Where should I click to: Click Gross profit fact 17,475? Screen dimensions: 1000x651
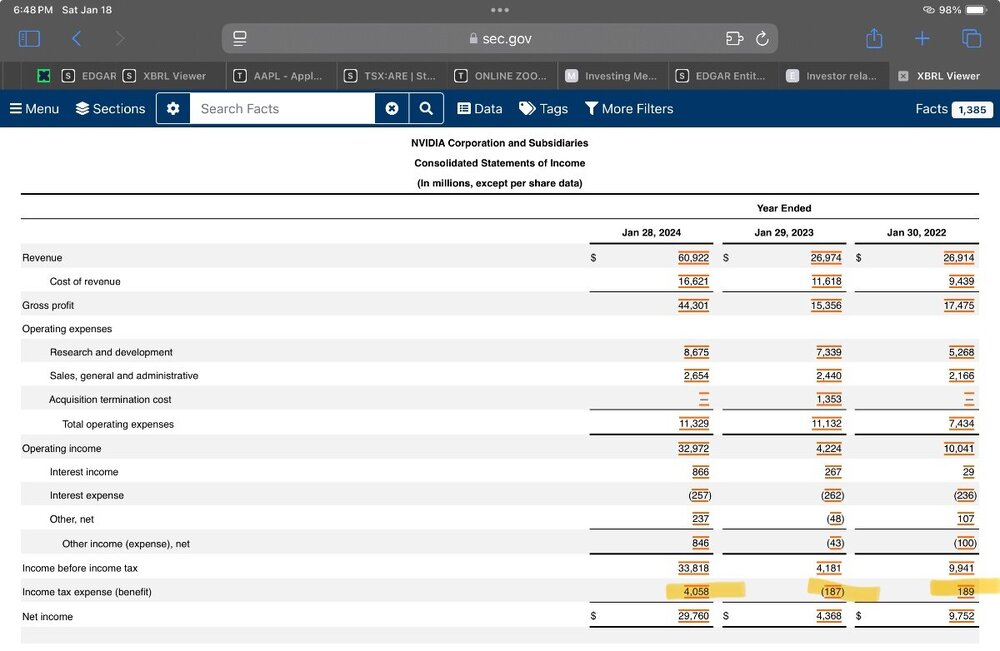pos(959,305)
